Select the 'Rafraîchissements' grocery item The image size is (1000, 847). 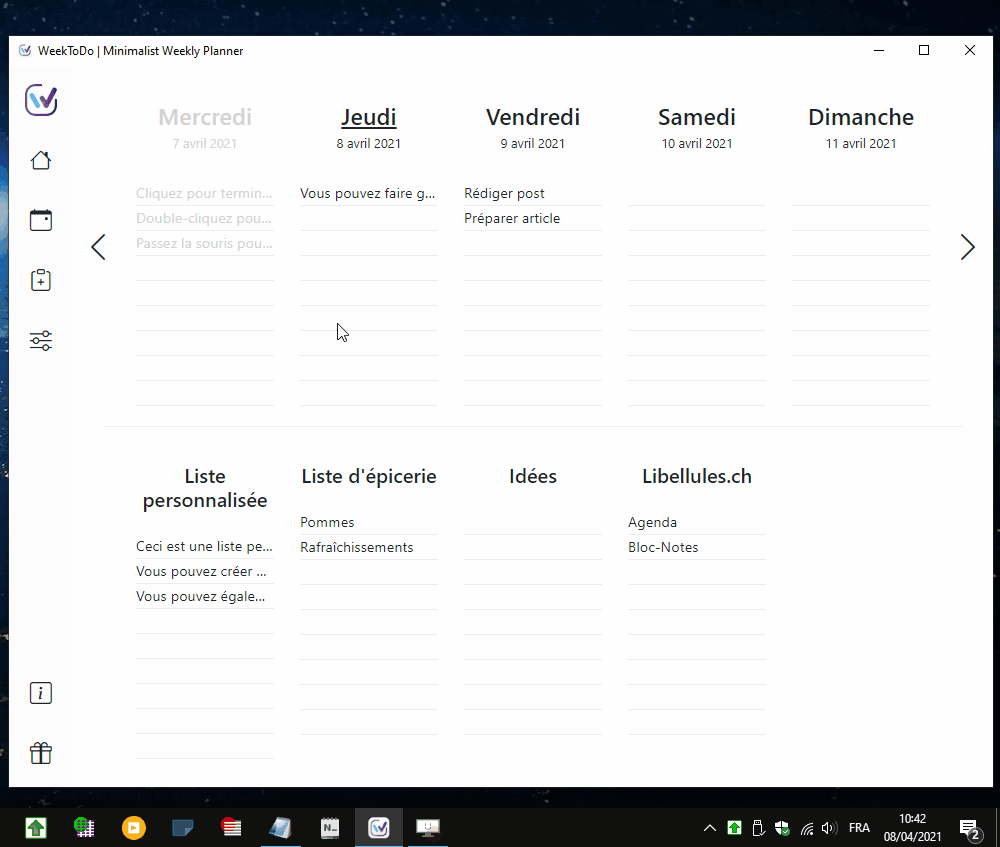[369, 547]
